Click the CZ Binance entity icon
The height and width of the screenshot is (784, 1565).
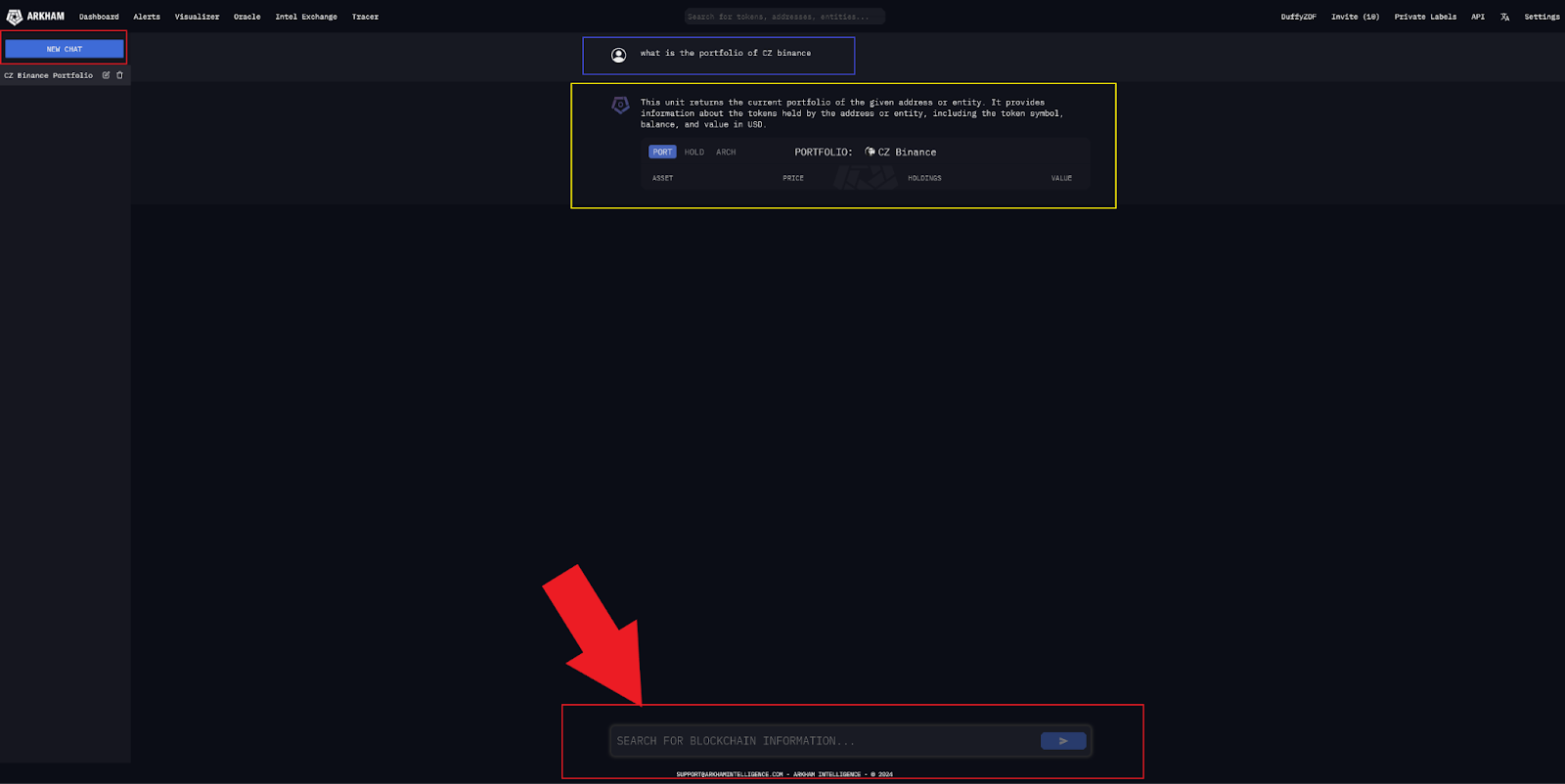870,152
